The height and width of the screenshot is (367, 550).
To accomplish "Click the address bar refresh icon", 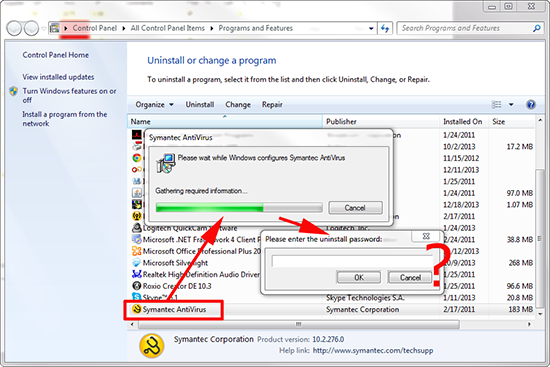I will [x=385, y=28].
